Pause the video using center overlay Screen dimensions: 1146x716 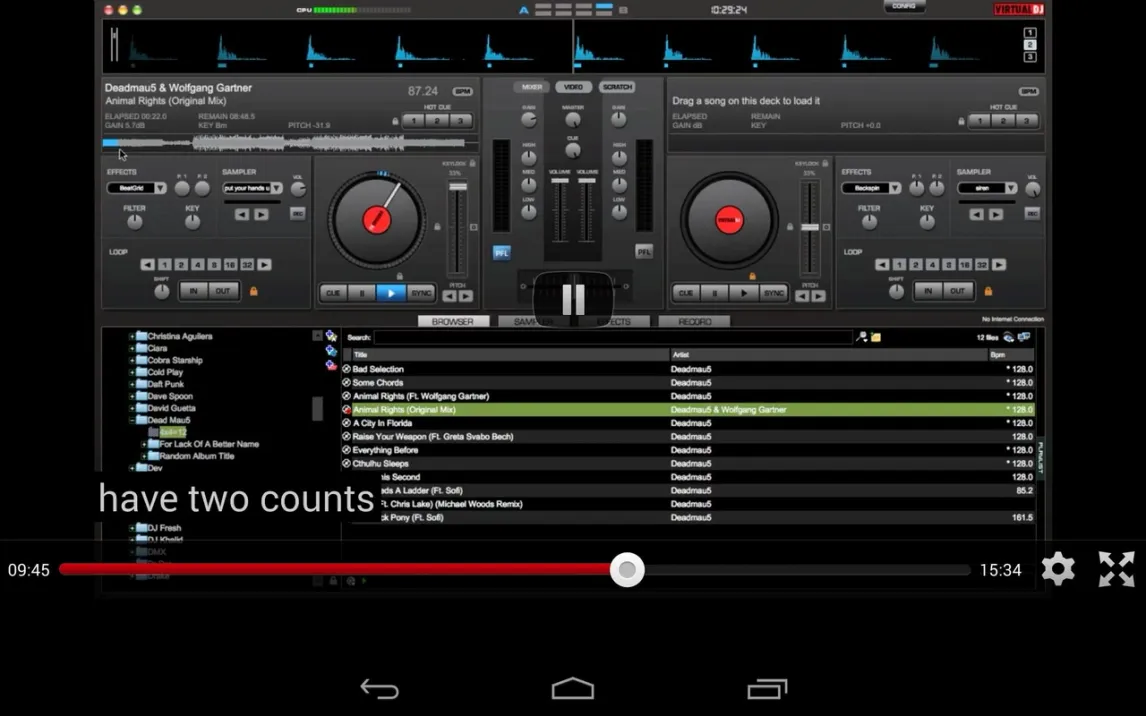coord(573,299)
